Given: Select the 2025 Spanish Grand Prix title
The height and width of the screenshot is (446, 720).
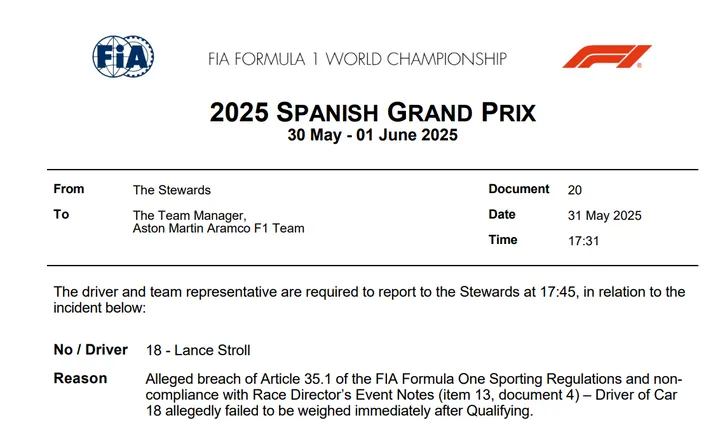Looking at the screenshot, I should (x=373, y=111).
